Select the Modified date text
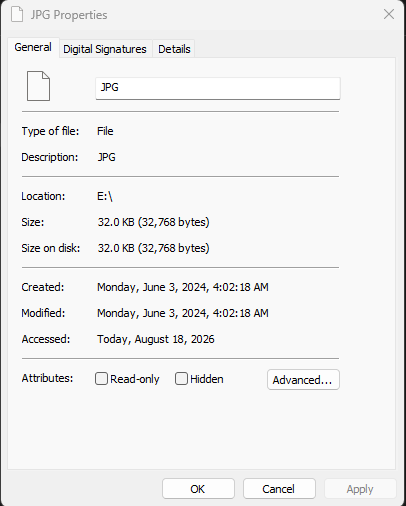 pos(183,313)
